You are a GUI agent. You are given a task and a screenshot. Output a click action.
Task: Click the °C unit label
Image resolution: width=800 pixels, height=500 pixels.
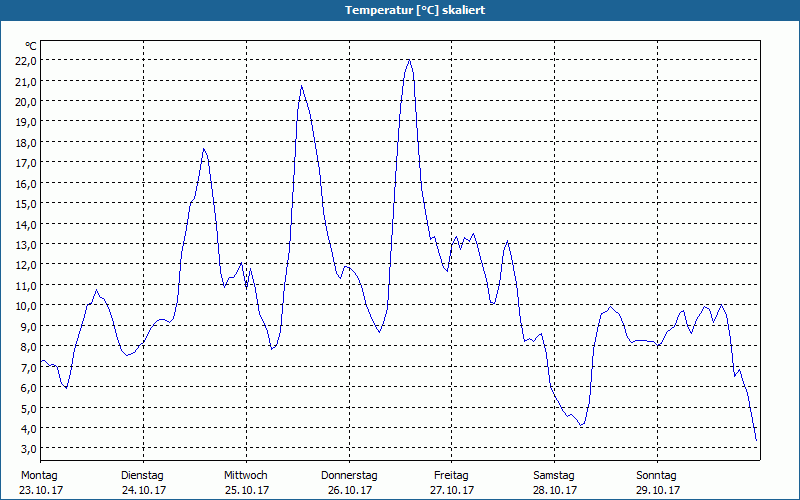pyautogui.click(x=31, y=46)
